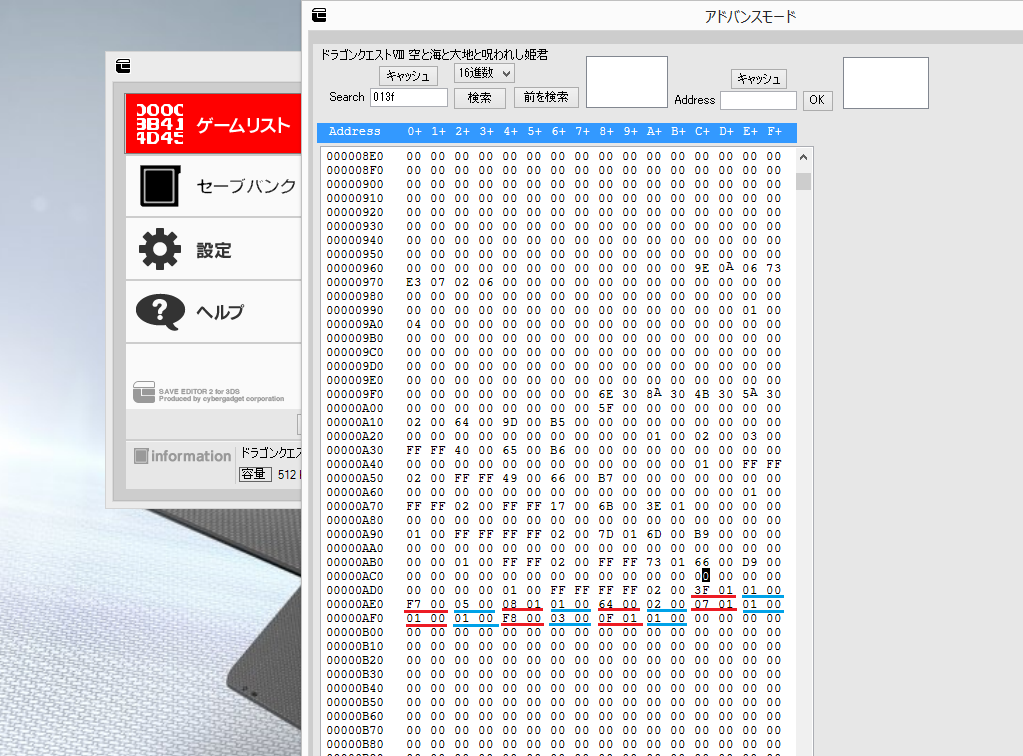Click byte 4B in row 000009F0
The image size is (1023, 756).
[702, 394]
